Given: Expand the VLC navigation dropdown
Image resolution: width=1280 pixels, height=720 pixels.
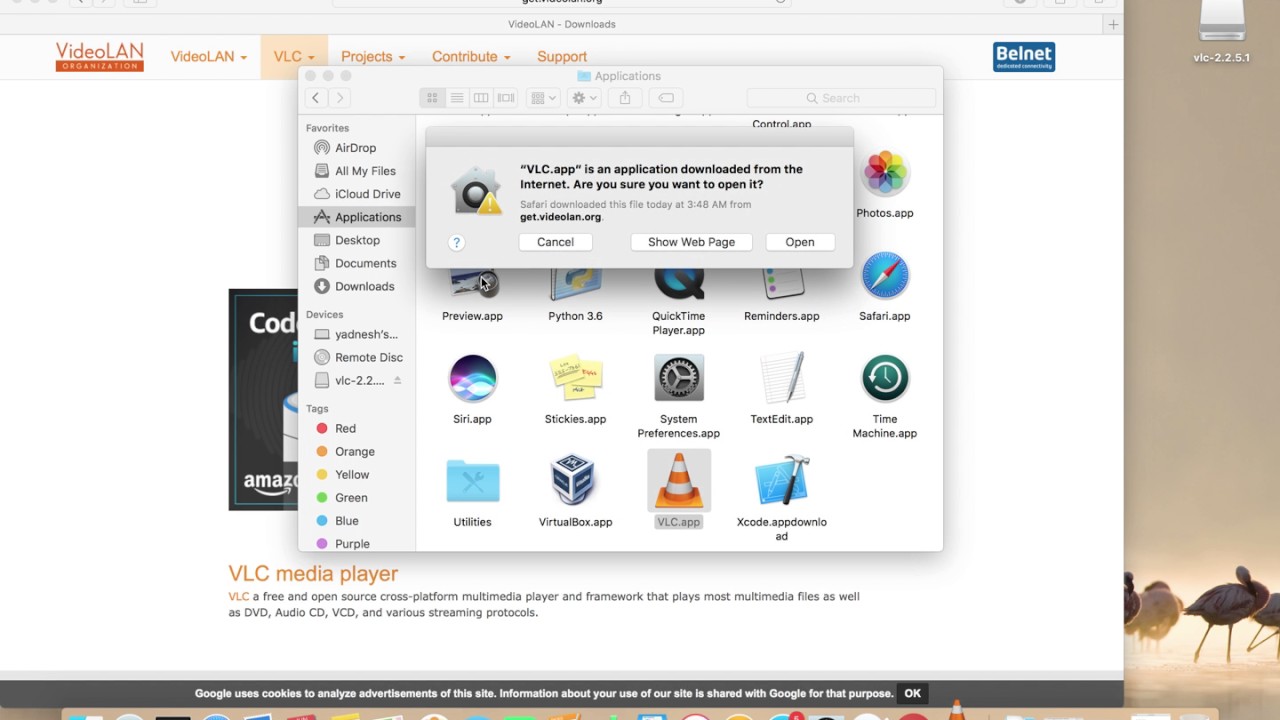Looking at the screenshot, I should click(294, 57).
